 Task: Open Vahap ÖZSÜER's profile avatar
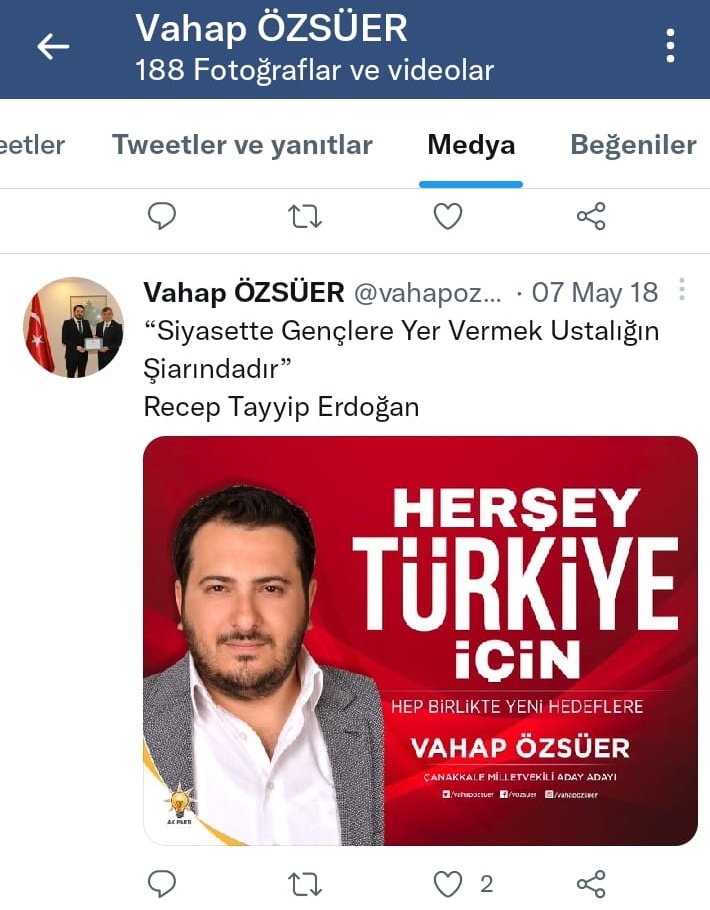[x=73, y=327]
